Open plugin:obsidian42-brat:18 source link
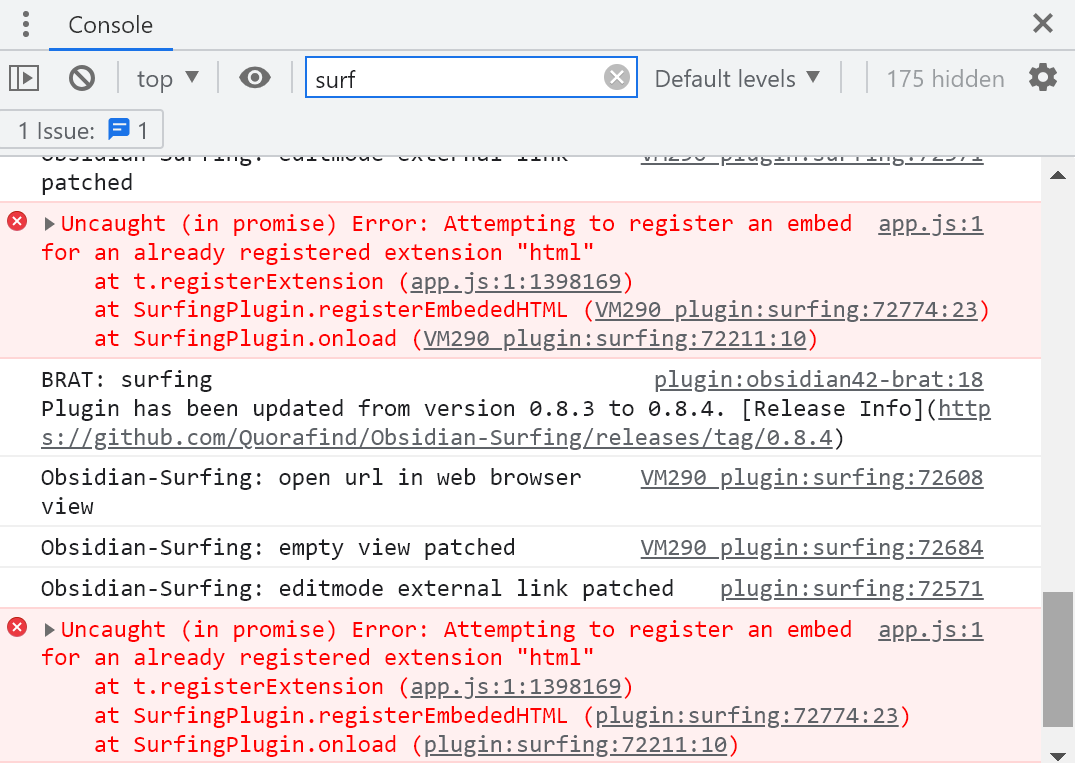The height and width of the screenshot is (763, 1075). click(818, 380)
